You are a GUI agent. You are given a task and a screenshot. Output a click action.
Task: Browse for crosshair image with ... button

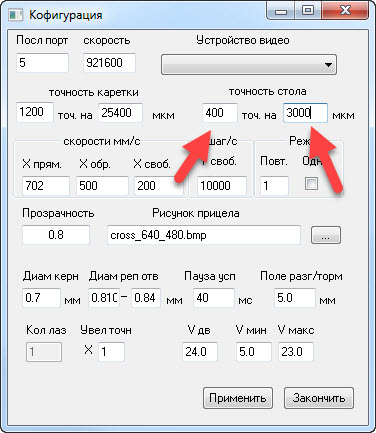pos(326,235)
